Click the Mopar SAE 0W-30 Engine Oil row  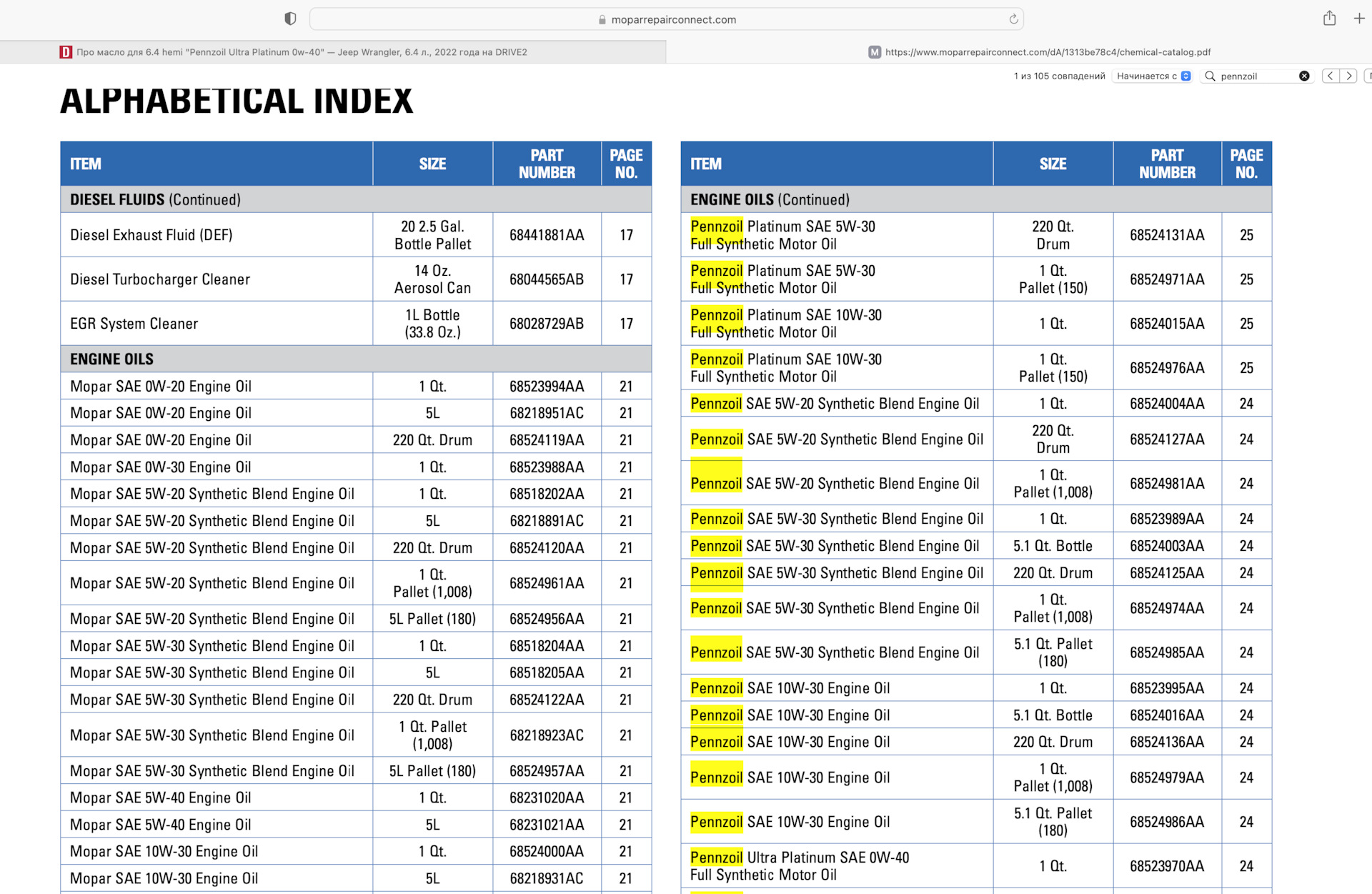pyautogui.click(x=161, y=467)
